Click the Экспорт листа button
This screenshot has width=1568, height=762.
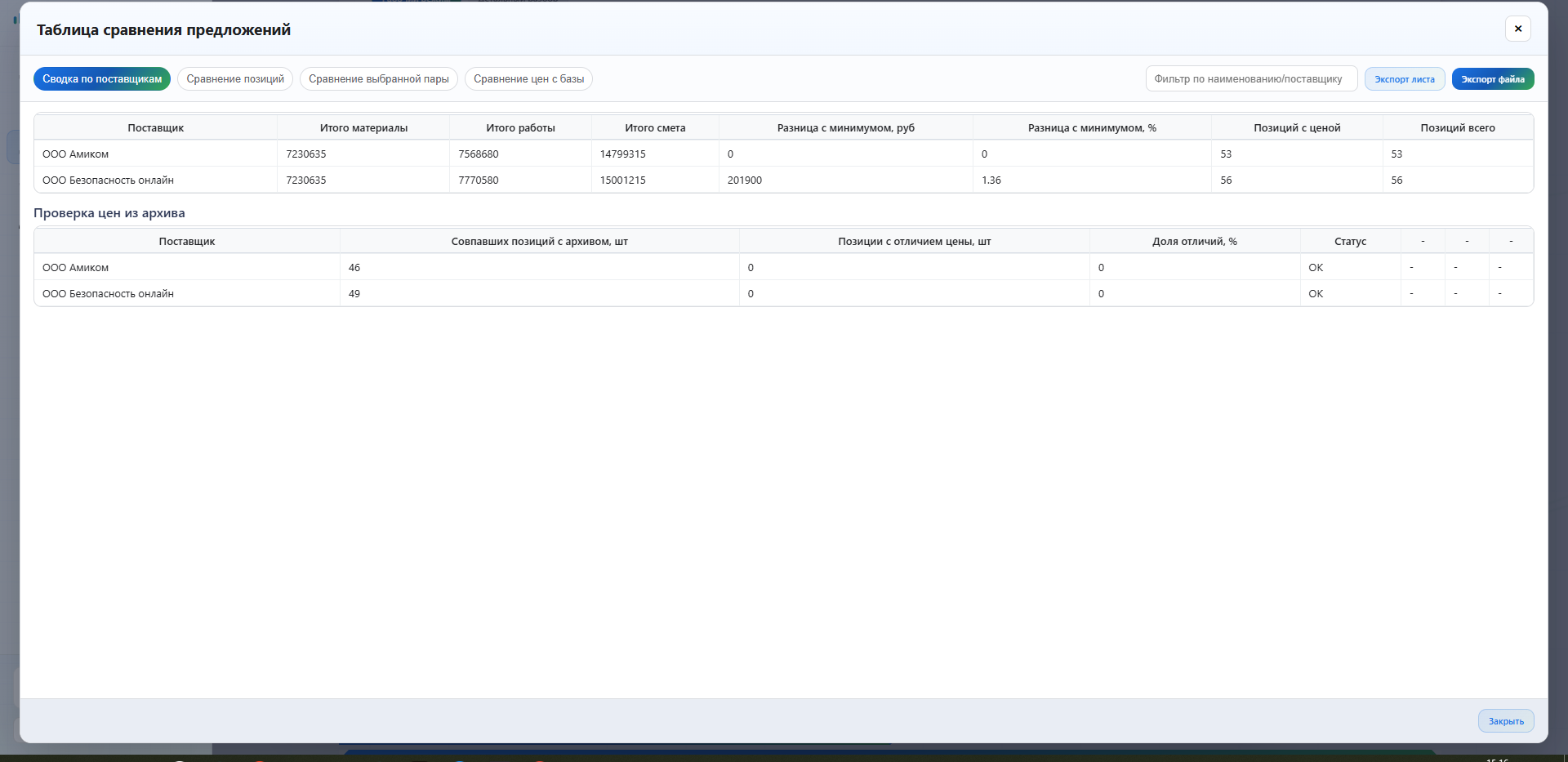(x=1405, y=79)
